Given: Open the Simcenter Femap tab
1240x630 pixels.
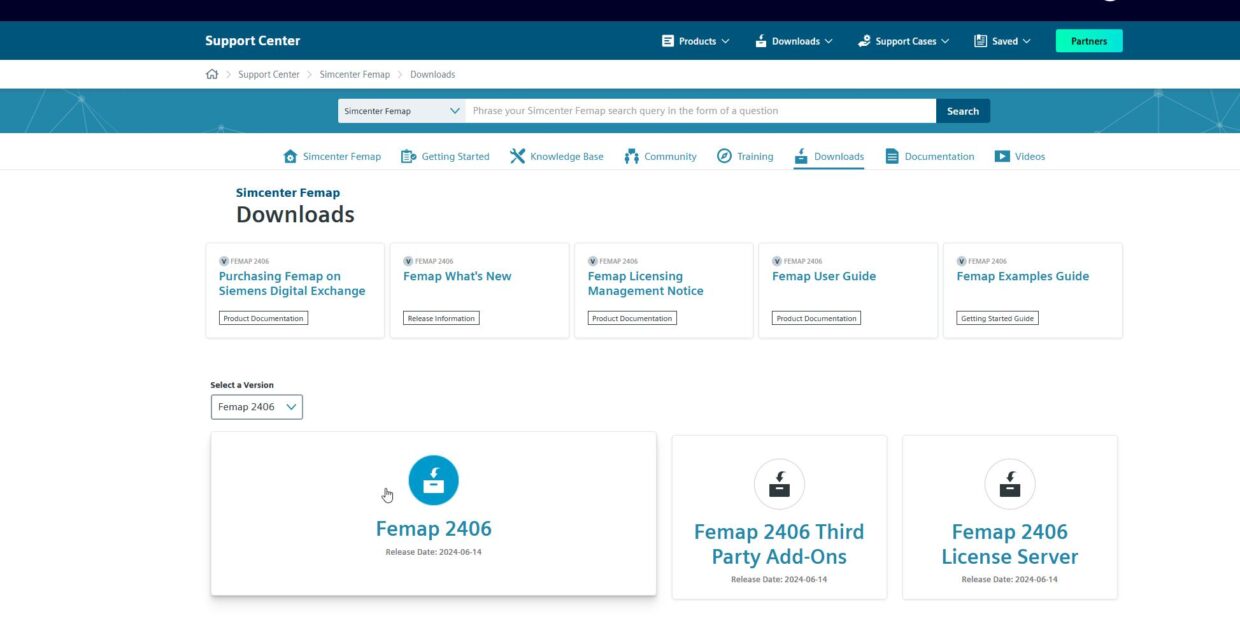Looking at the screenshot, I should click(332, 156).
